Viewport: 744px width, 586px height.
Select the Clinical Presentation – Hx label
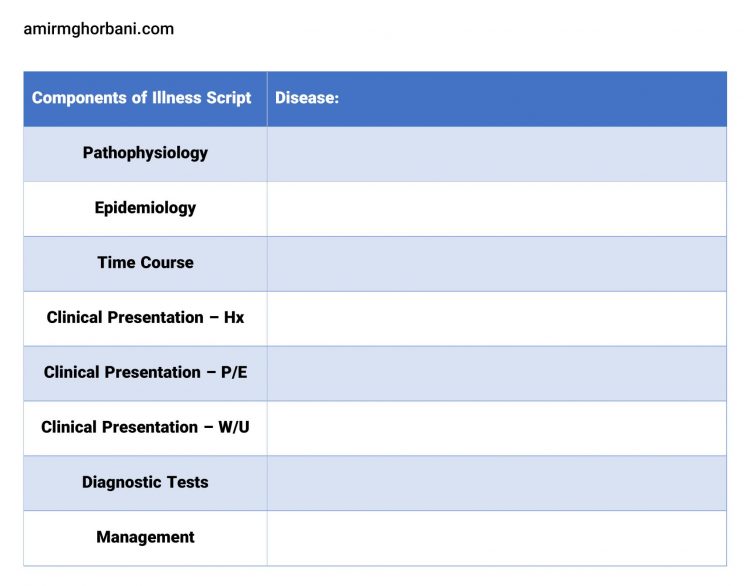point(145,318)
